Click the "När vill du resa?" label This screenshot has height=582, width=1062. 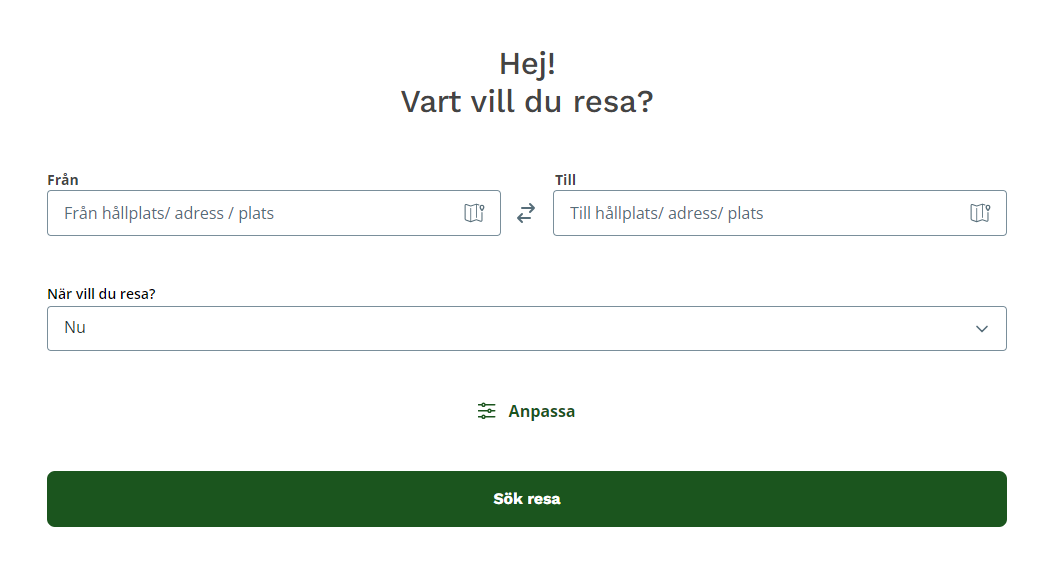coord(102,294)
